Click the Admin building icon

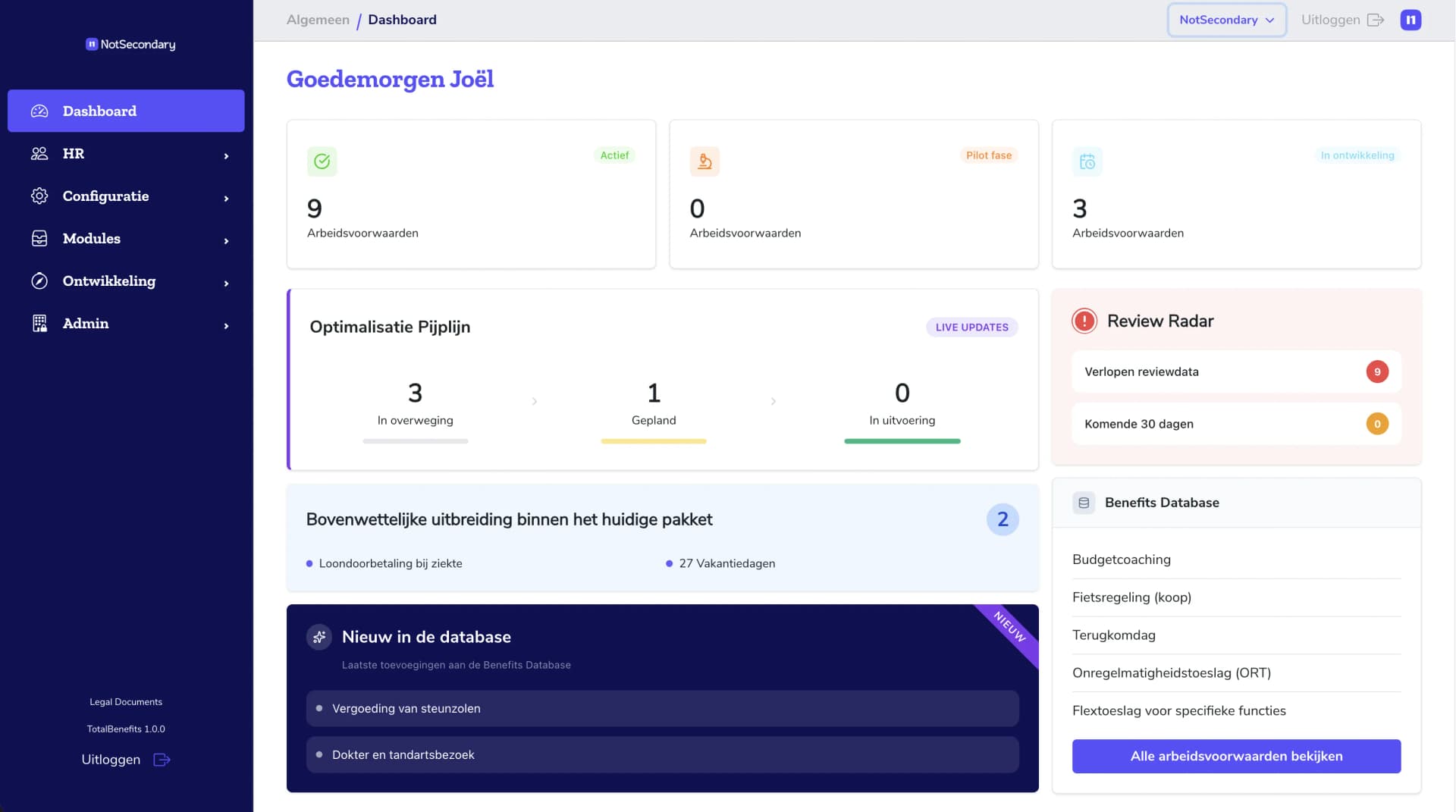click(39, 323)
